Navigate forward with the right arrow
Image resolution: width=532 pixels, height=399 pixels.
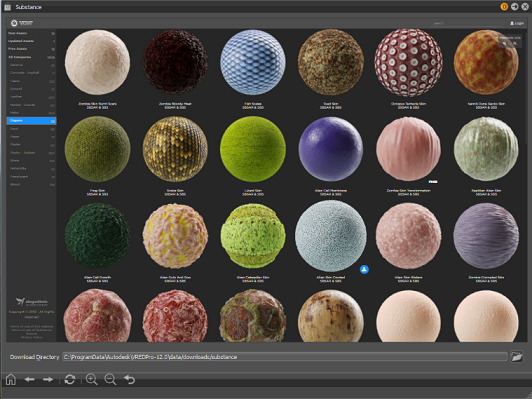pyautogui.click(x=48, y=379)
